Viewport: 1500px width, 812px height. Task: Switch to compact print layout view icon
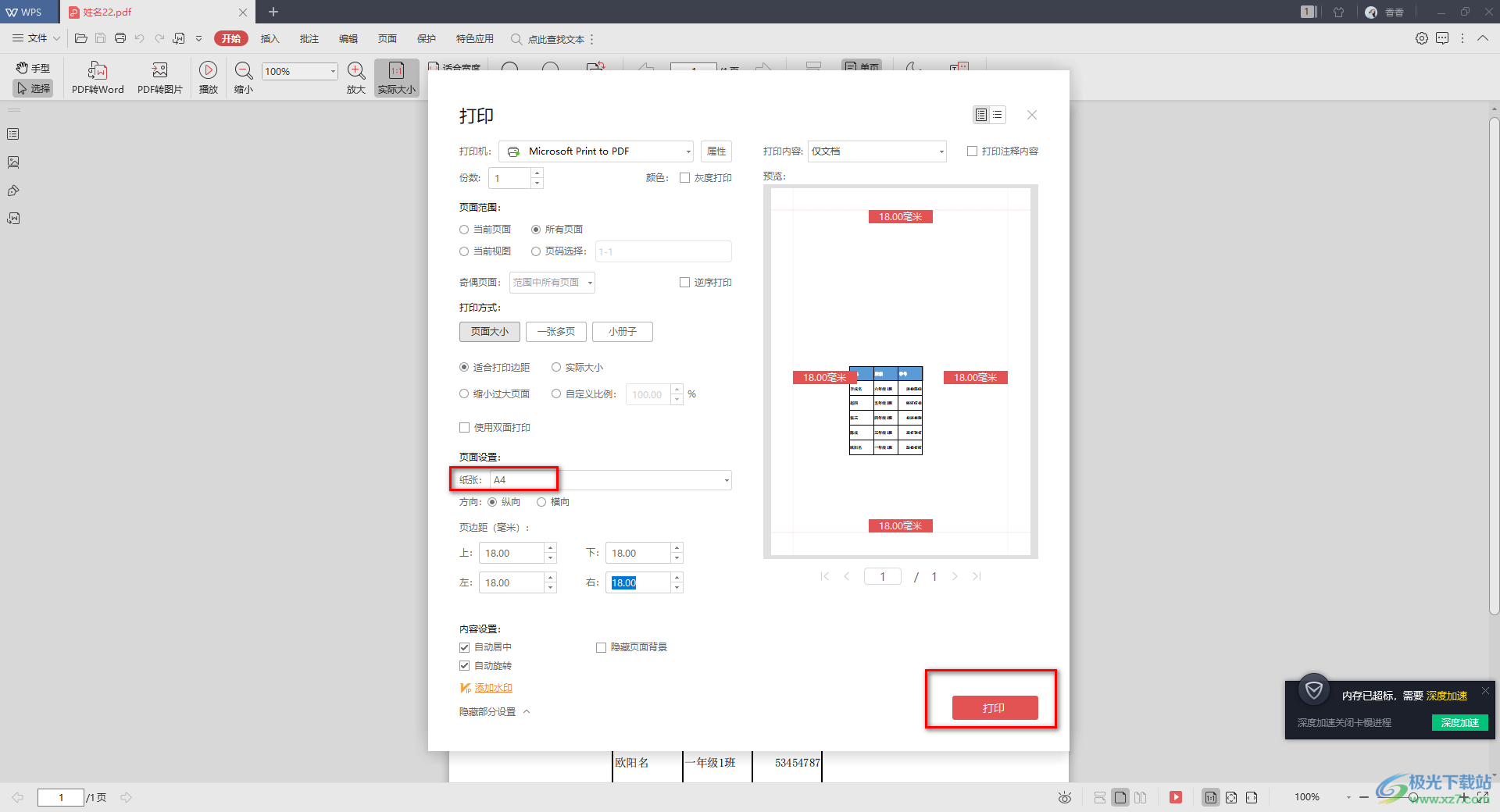click(998, 115)
